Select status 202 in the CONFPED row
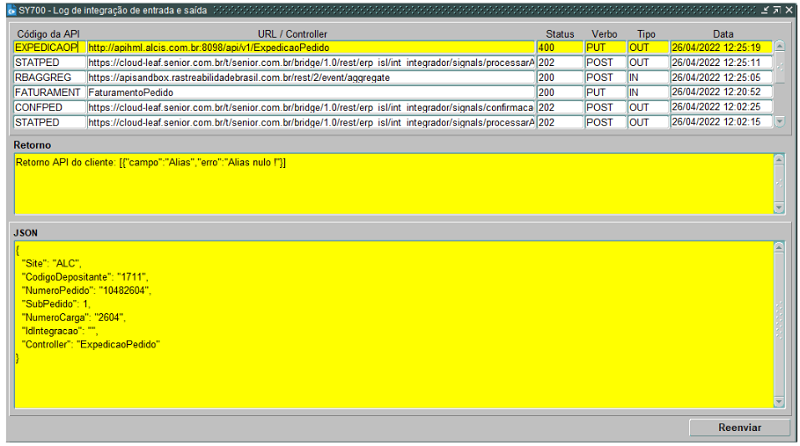 click(x=560, y=108)
